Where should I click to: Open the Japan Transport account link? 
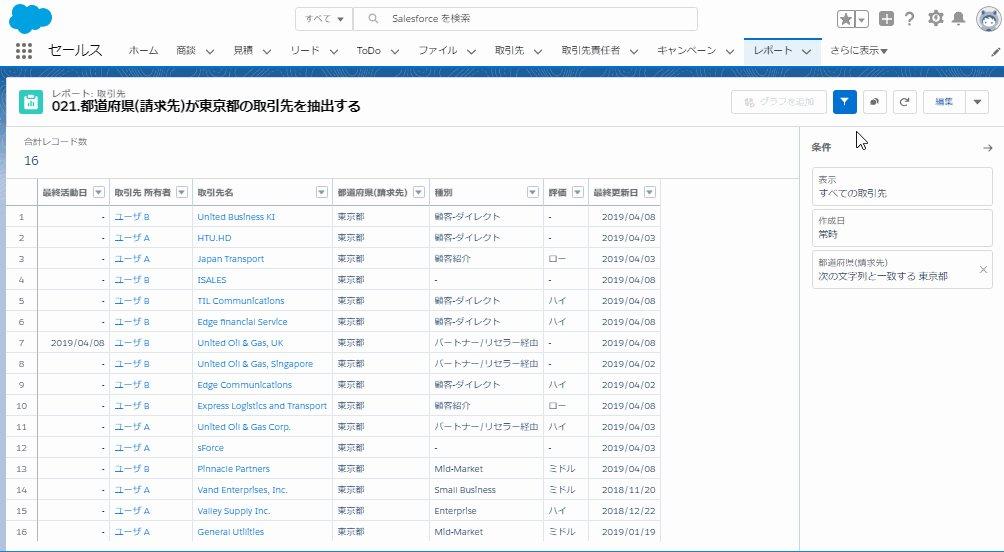coord(231,259)
